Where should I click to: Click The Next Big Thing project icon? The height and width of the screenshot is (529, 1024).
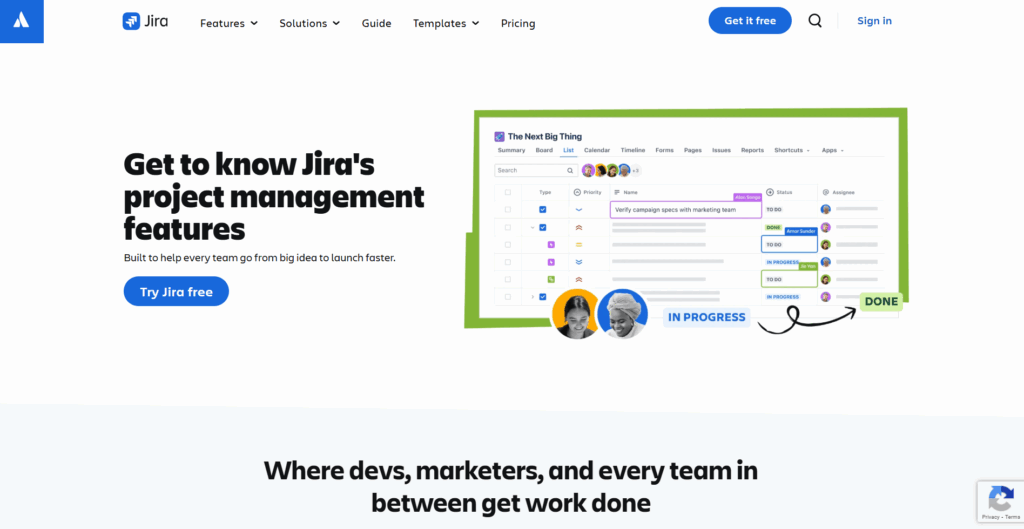[x=500, y=136]
